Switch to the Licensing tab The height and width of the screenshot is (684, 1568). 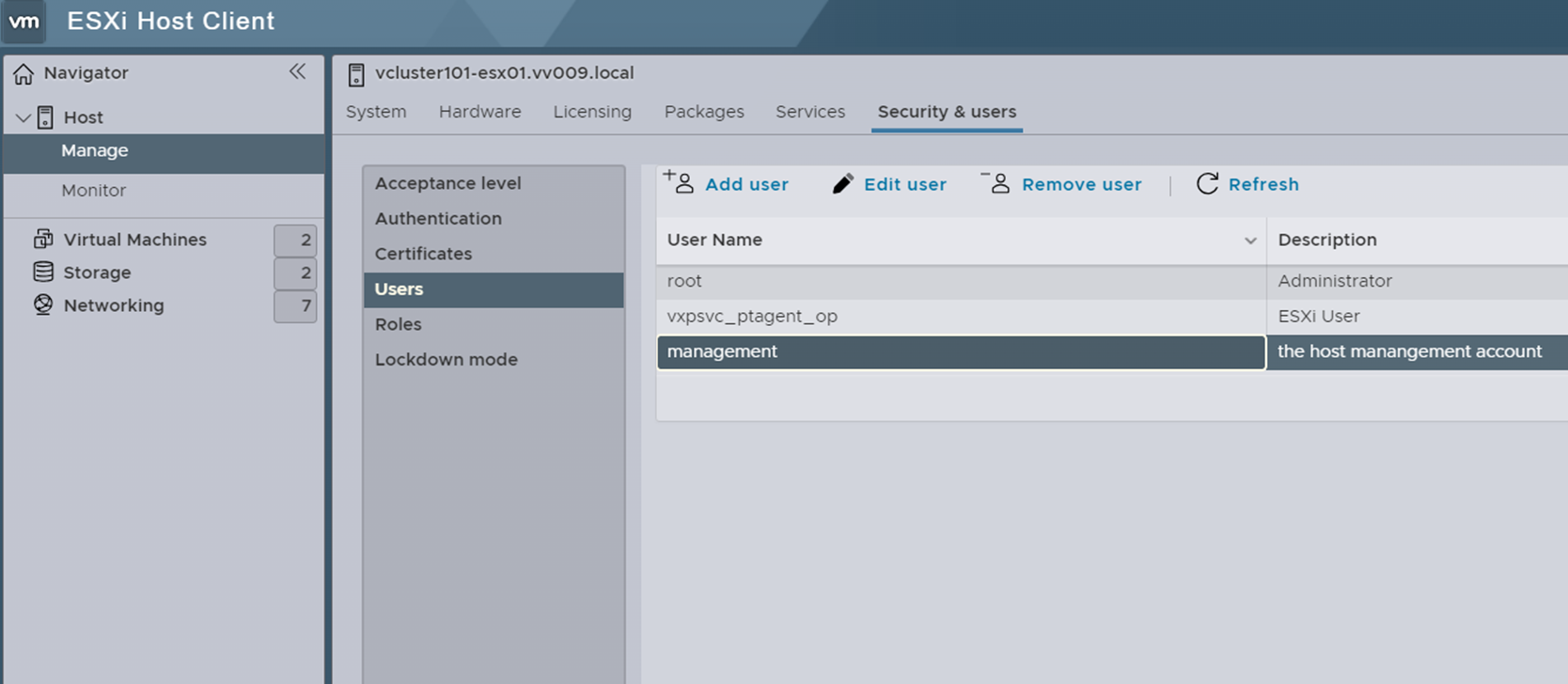(x=592, y=112)
